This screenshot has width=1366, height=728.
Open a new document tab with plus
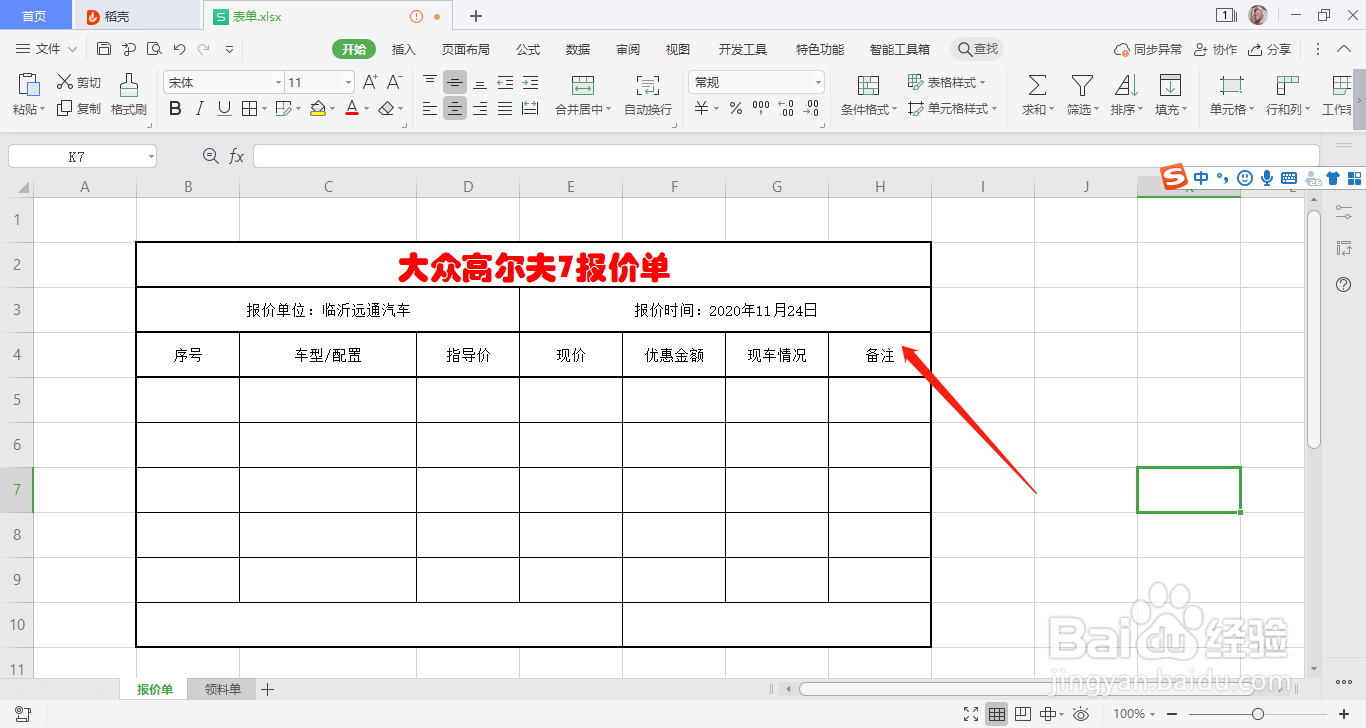(476, 16)
